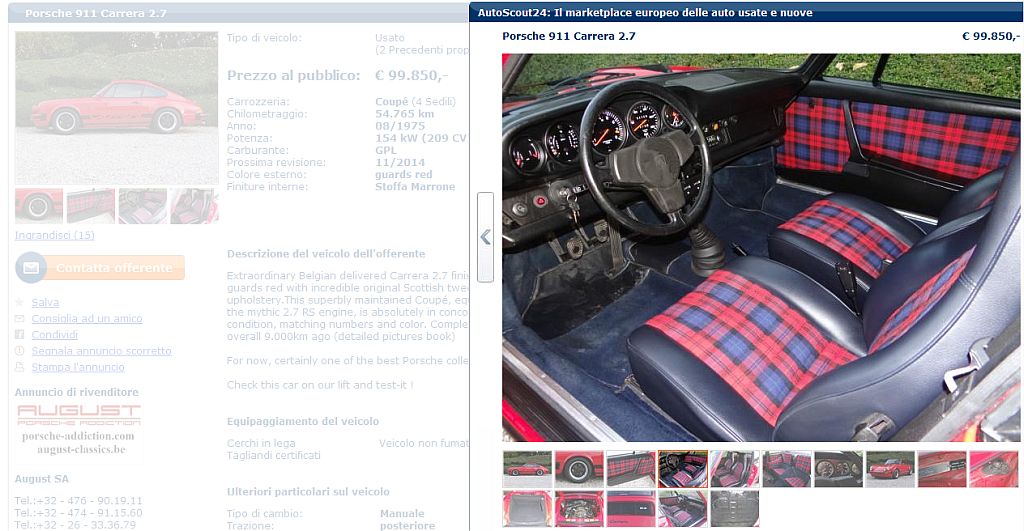Select the highlighted gallery thumbnail of steering wheel interior

(x=682, y=469)
